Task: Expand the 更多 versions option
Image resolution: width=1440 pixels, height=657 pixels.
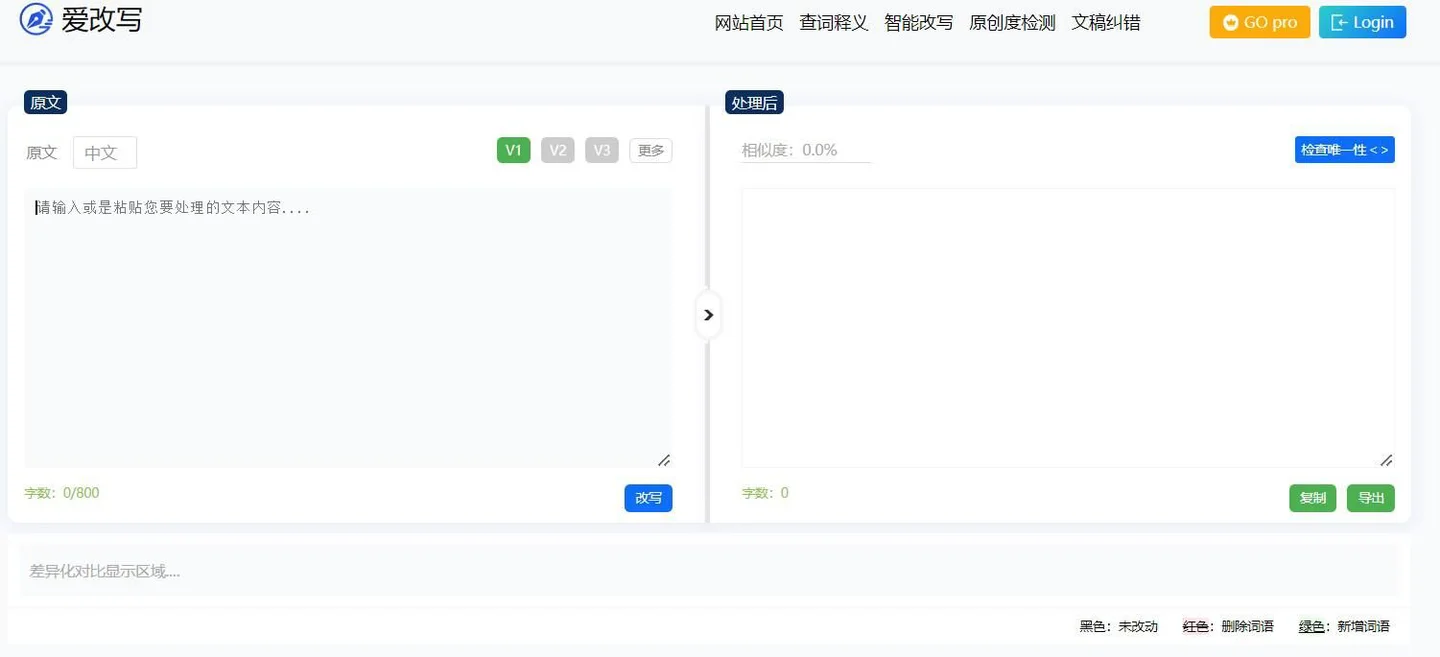Action: click(651, 150)
